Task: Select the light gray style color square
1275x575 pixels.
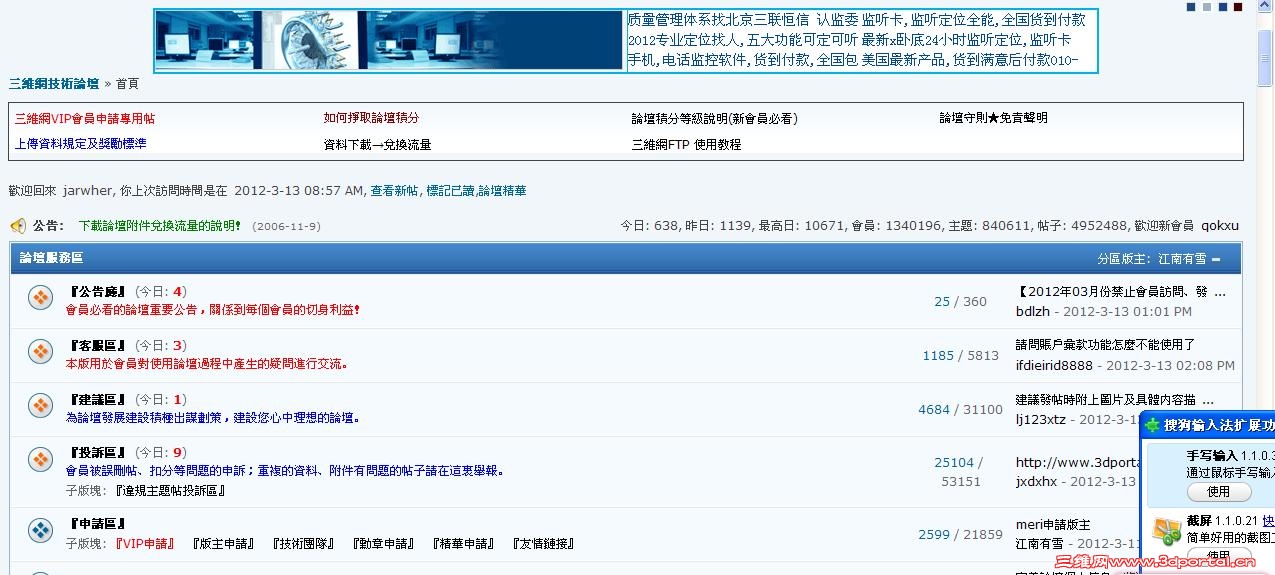Action: pyautogui.click(x=1207, y=7)
